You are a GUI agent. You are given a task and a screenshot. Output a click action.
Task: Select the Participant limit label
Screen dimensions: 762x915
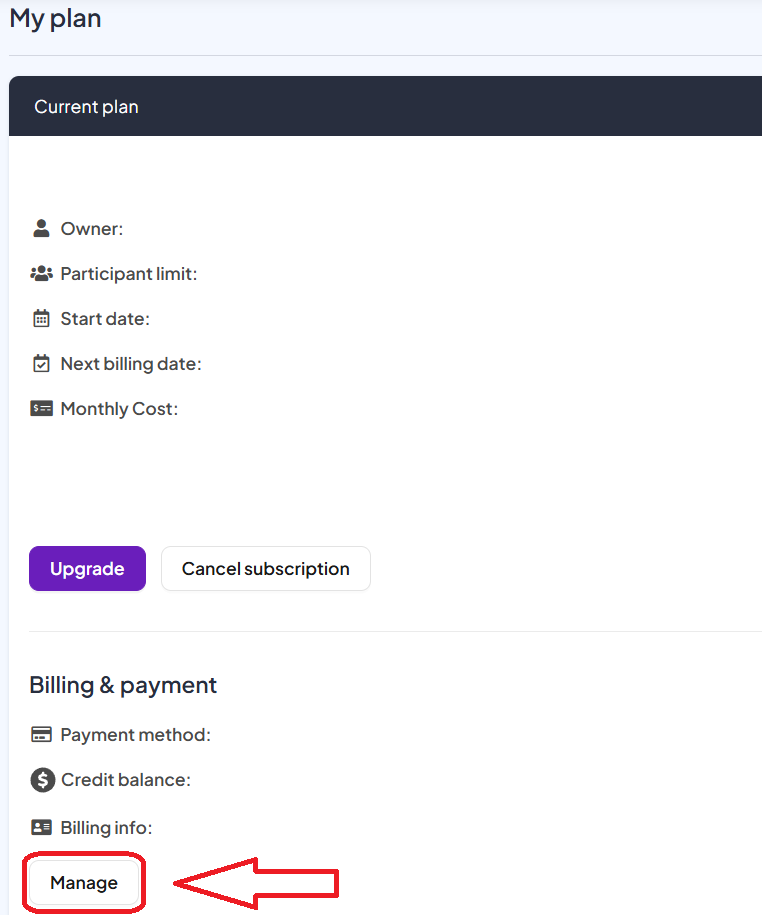pyautogui.click(x=129, y=274)
